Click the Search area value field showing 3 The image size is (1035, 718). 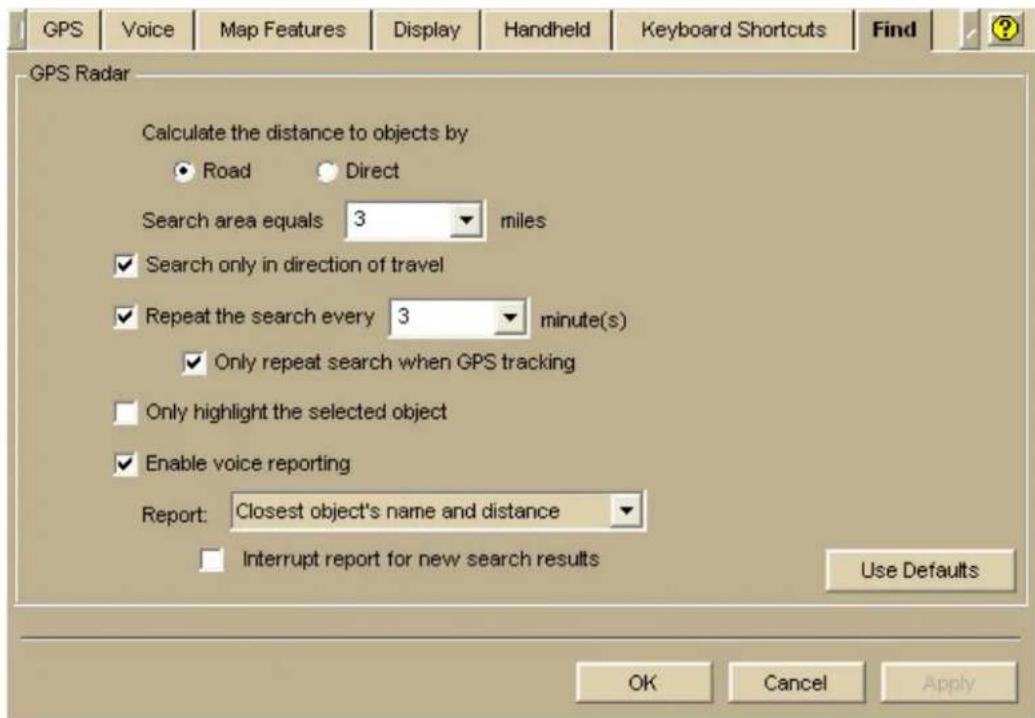(399, 220)
